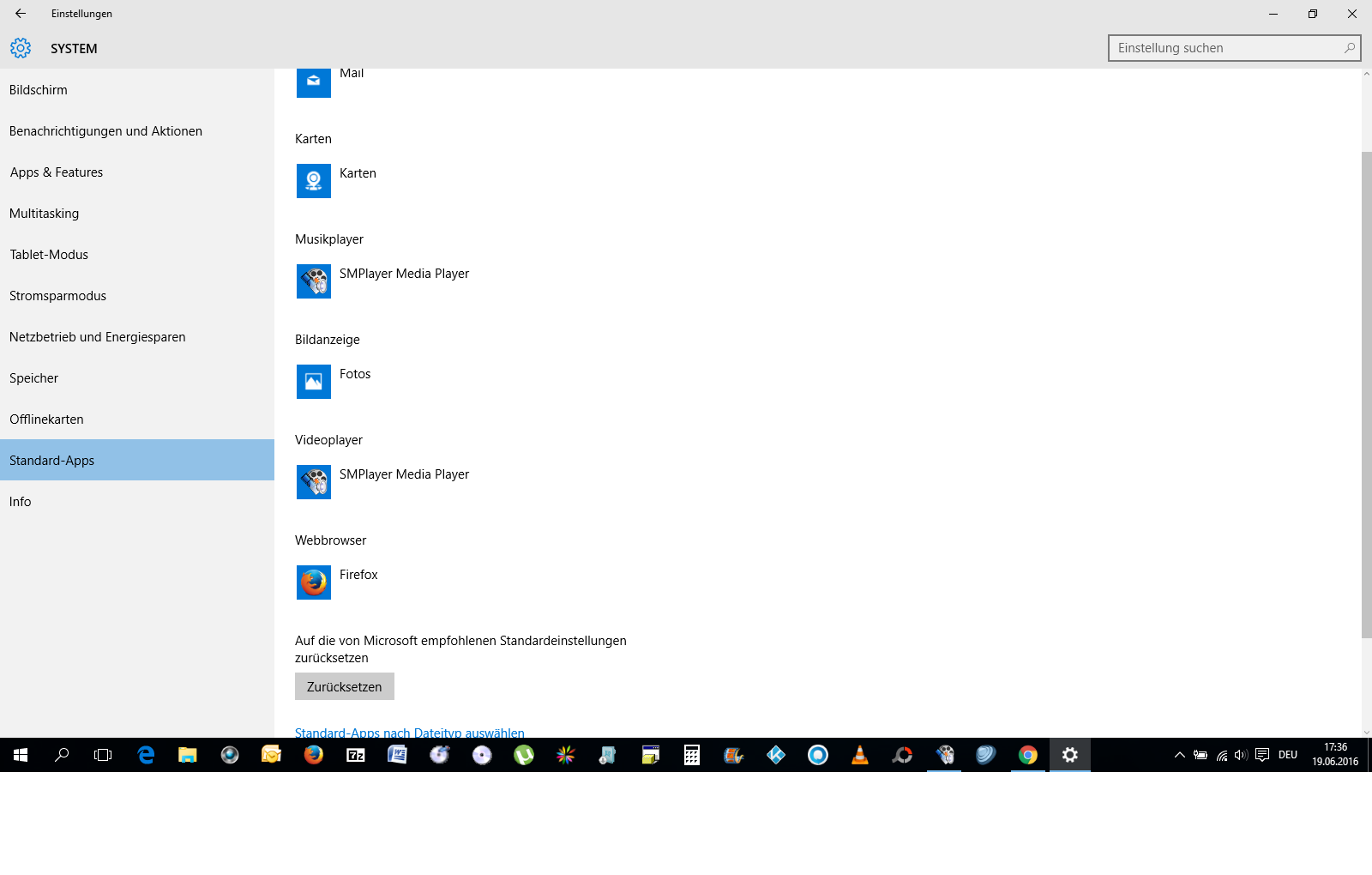Click the battery status tray icon
1372x875 pixels.
pyautogui.click(x=1200, y=755)
